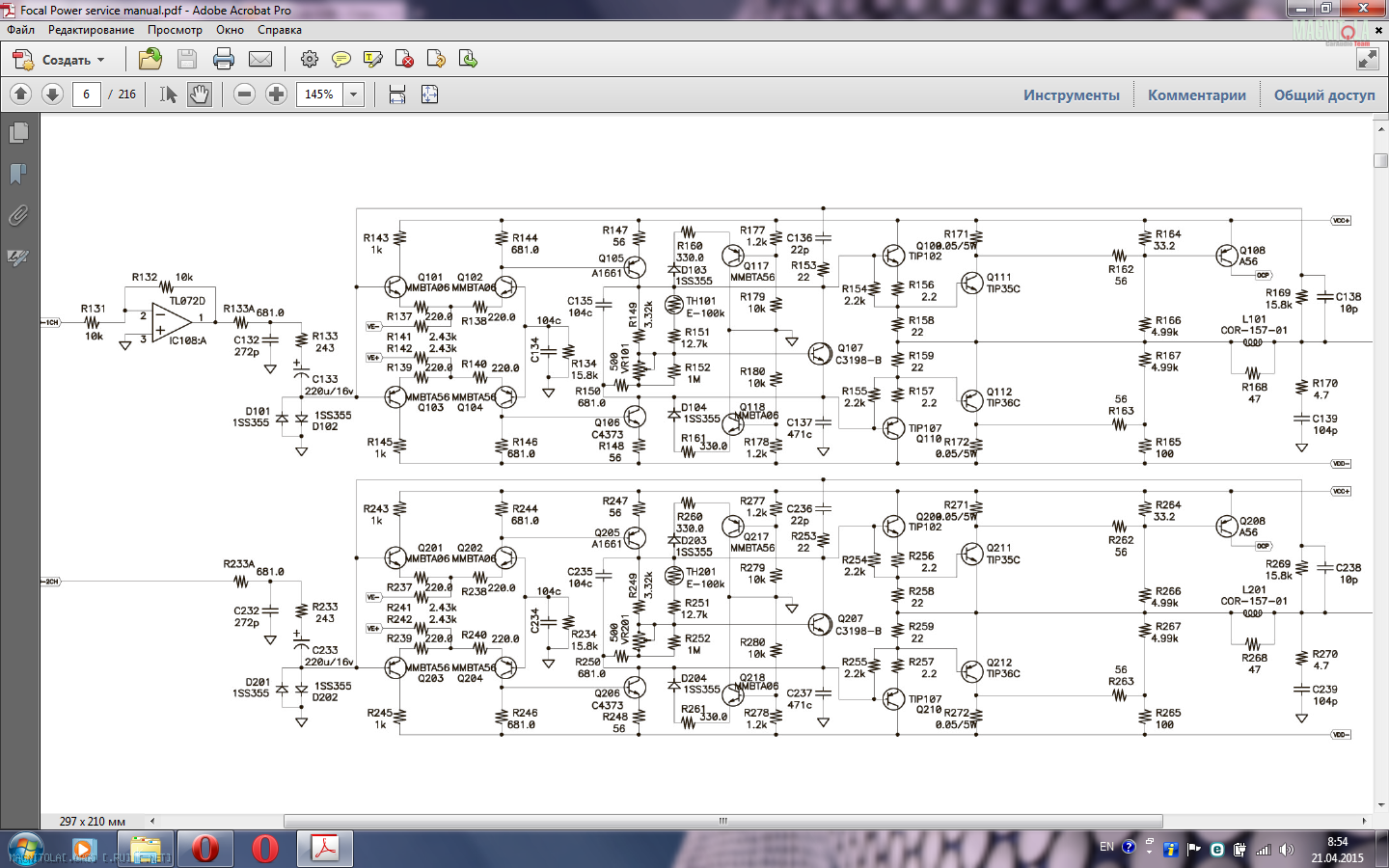Open the zoom level dropdown arrow
This screenshot has width=1389, height=868.
354,95
